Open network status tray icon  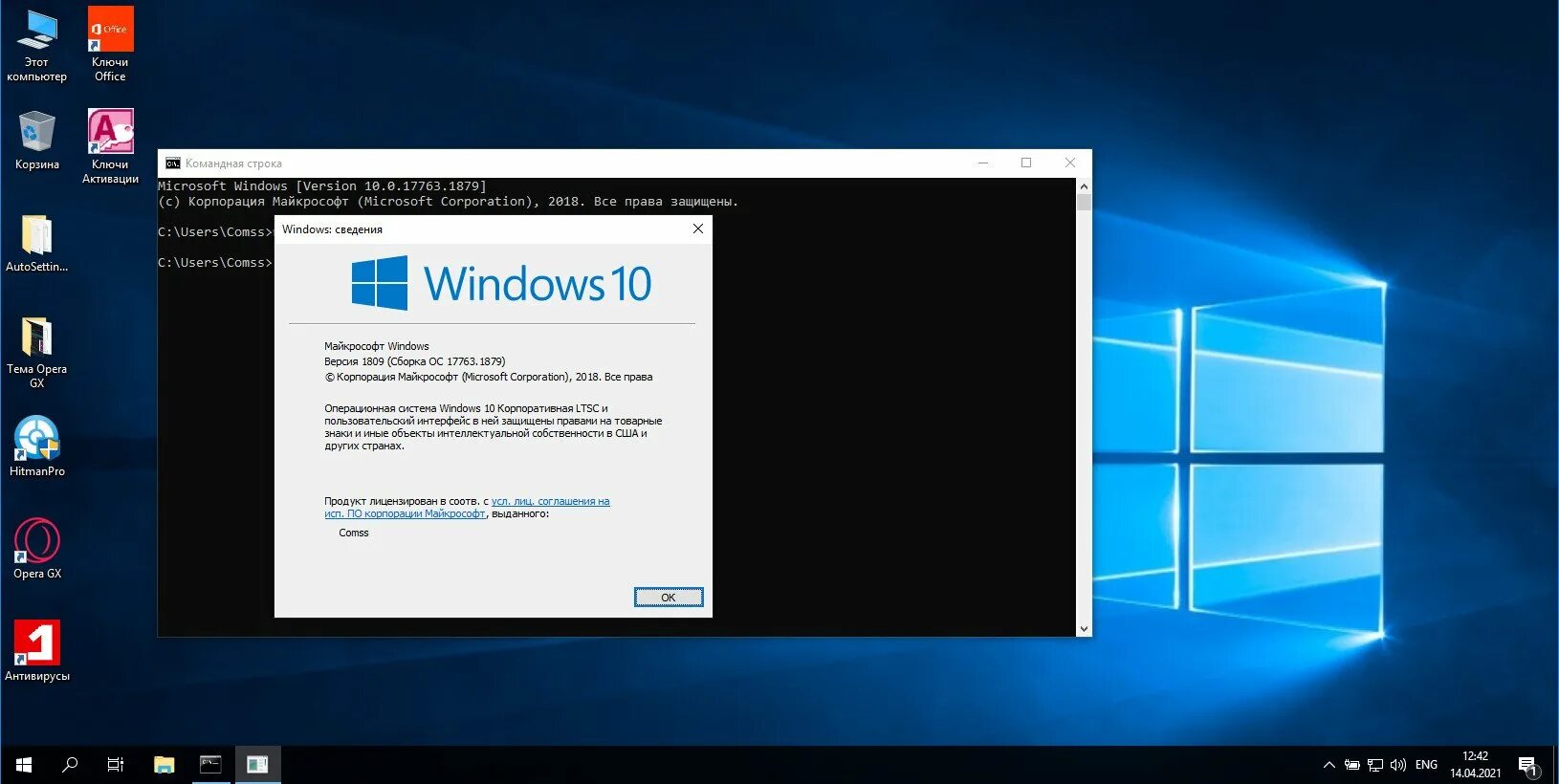(1375, 765)
